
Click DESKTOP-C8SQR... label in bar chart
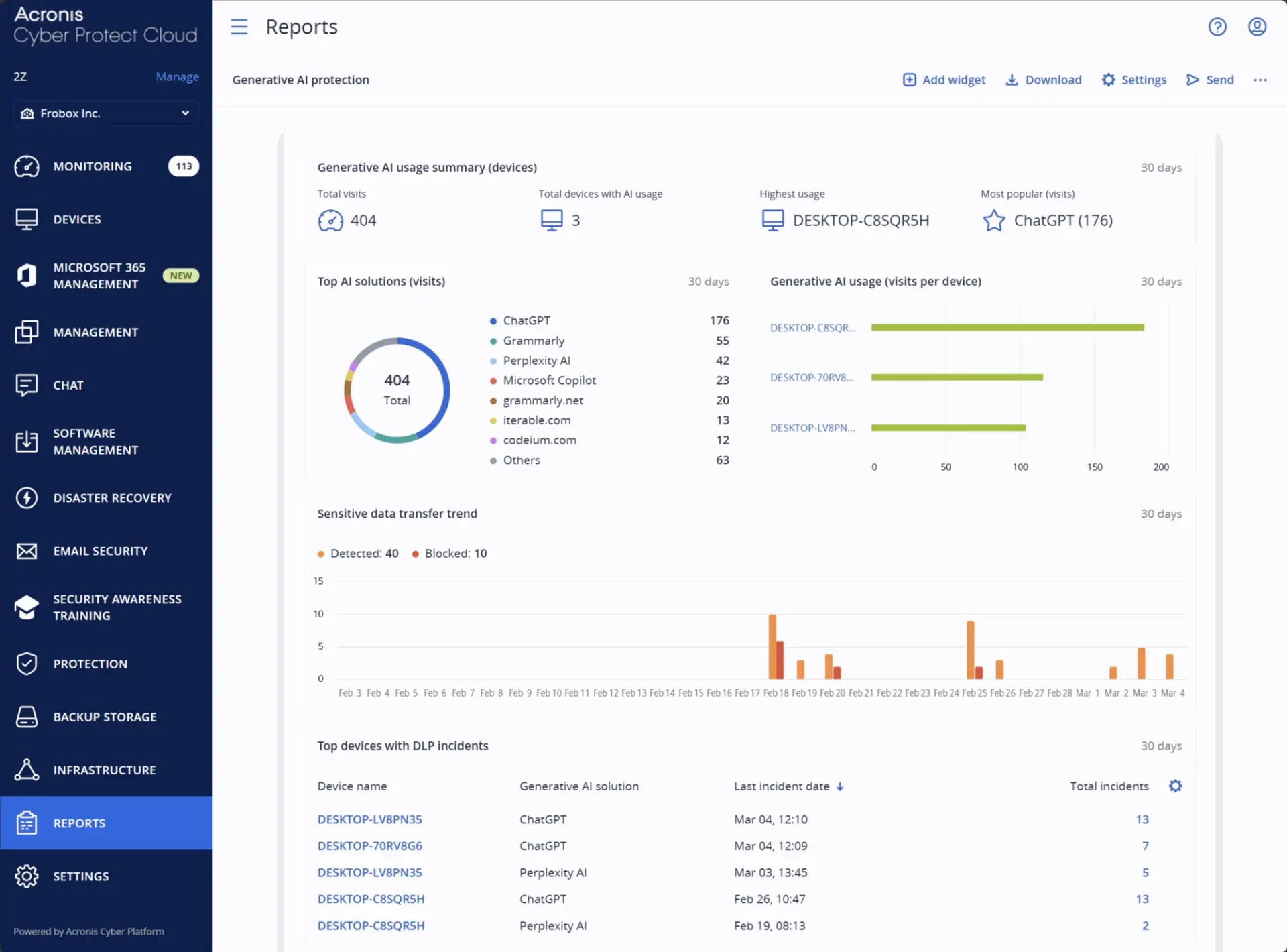point(813,328)
